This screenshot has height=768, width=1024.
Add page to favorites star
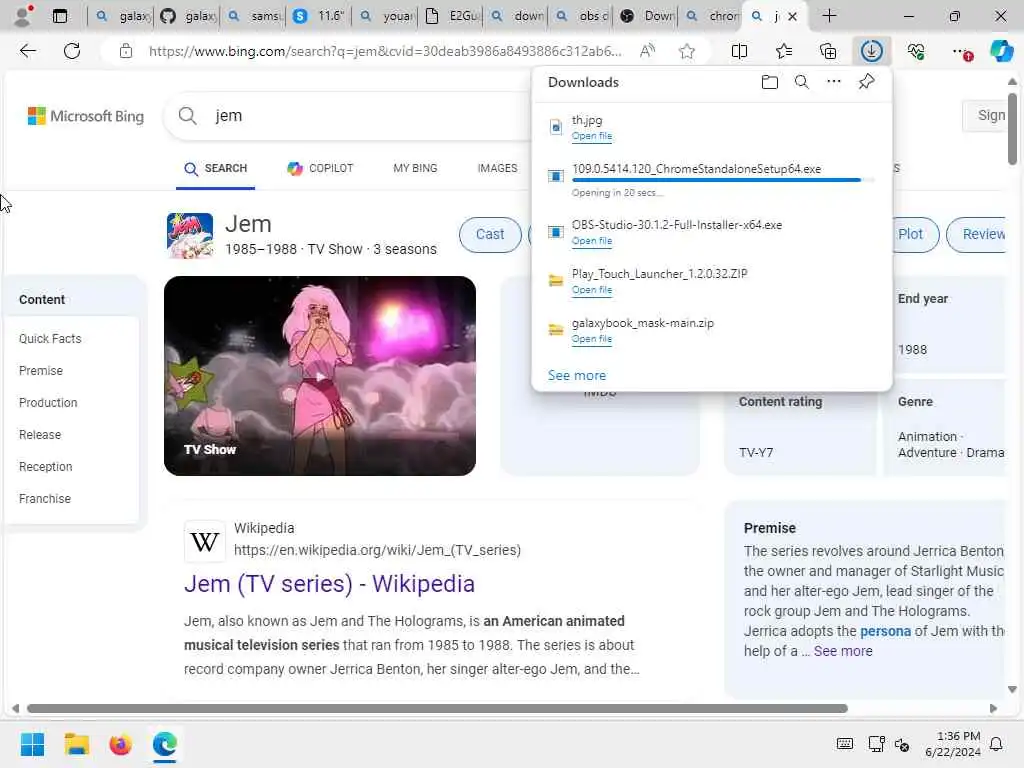click(686, 51)
